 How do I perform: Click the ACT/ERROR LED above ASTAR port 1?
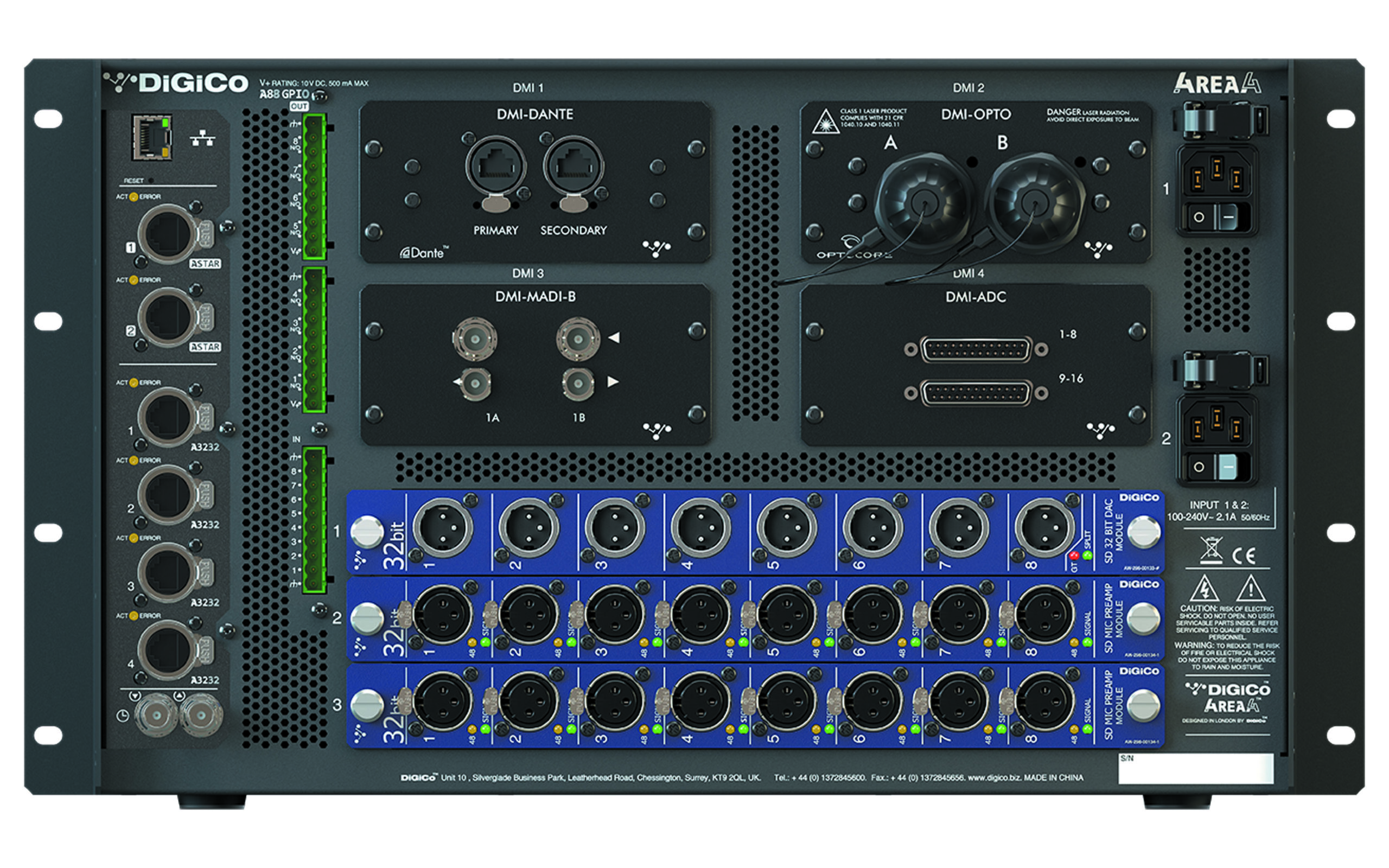(x=133, y=197)
